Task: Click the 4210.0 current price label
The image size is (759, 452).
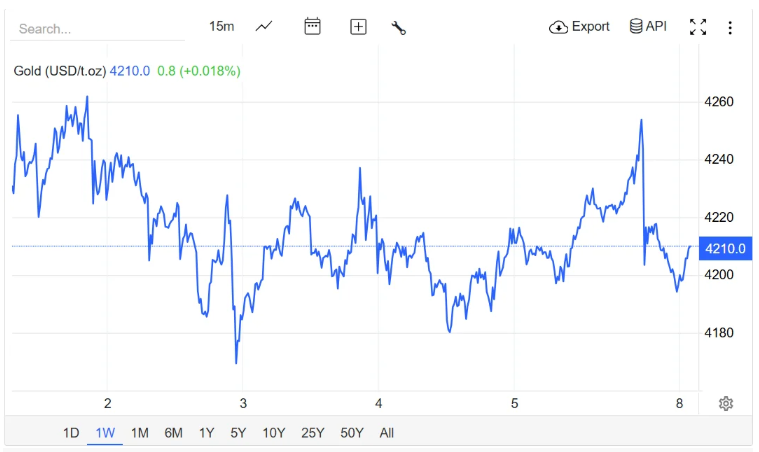Action: (x=726, y=248)
